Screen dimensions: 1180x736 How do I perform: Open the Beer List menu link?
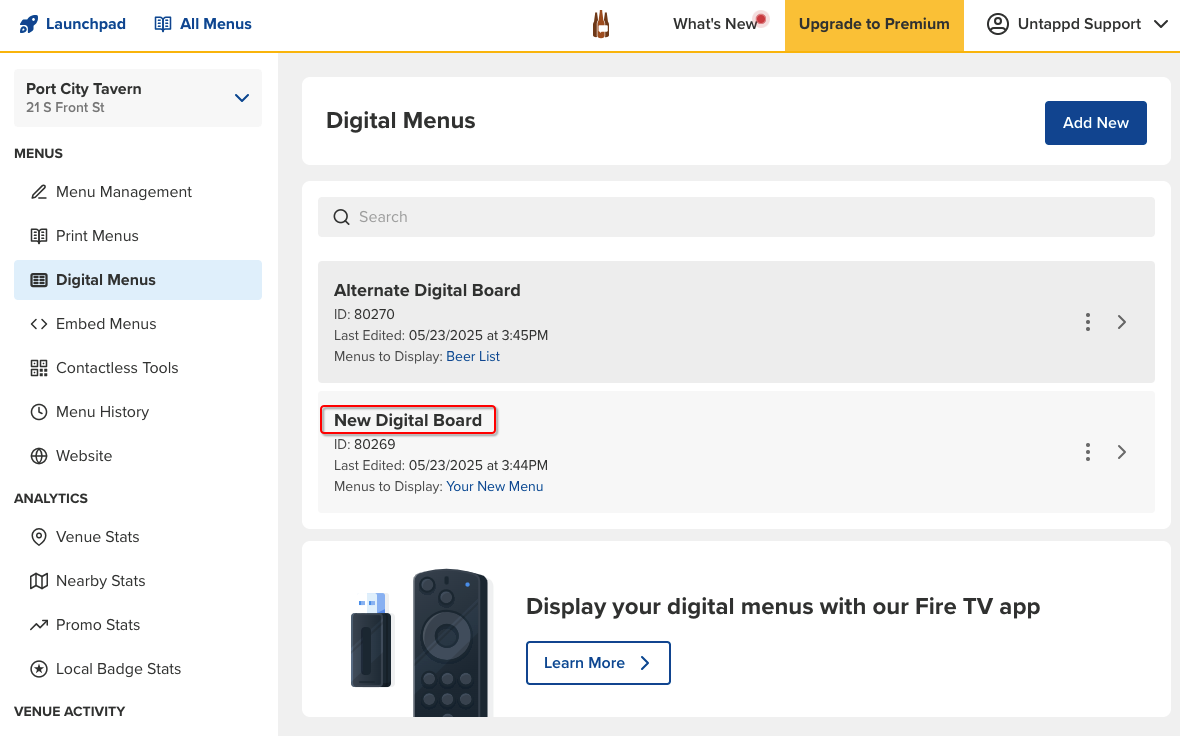[473, 357]
